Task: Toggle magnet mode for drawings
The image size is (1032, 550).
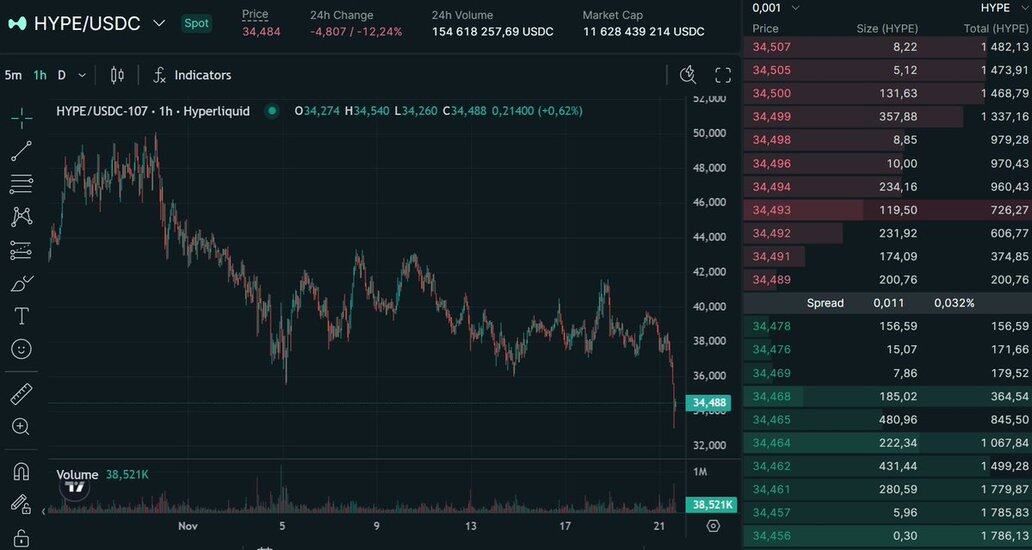Action: coord(21,471)
